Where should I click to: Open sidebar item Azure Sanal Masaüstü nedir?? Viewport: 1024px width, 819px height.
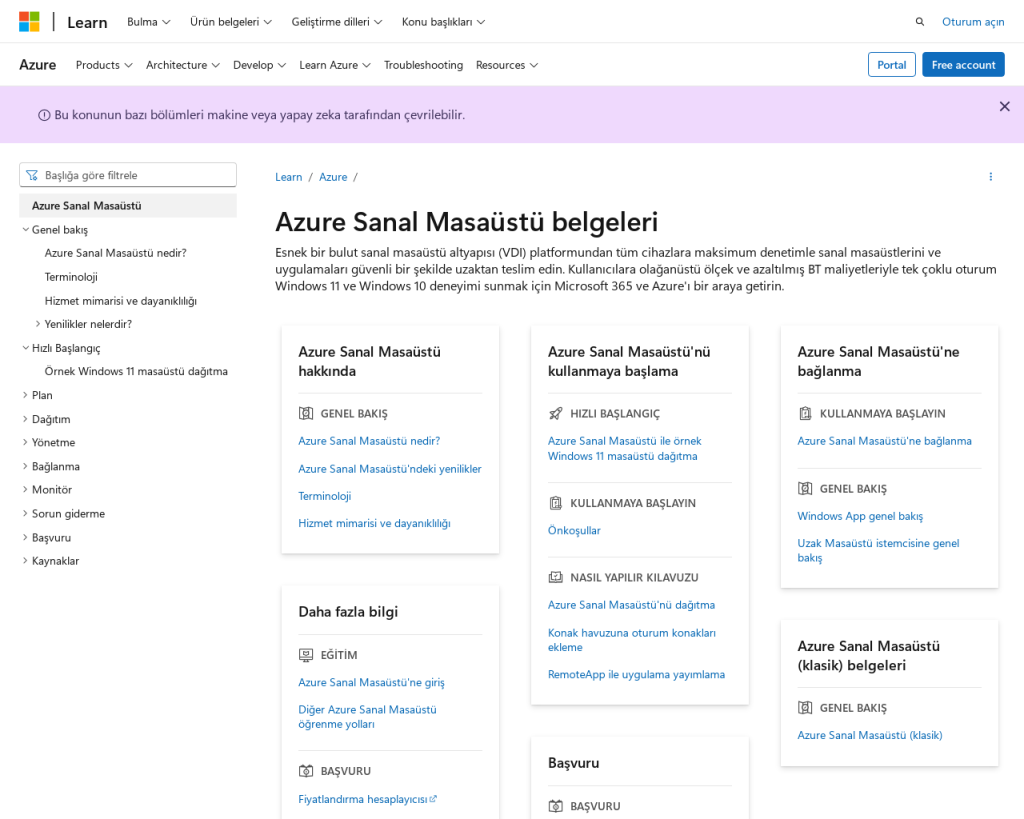coord(116,253)
